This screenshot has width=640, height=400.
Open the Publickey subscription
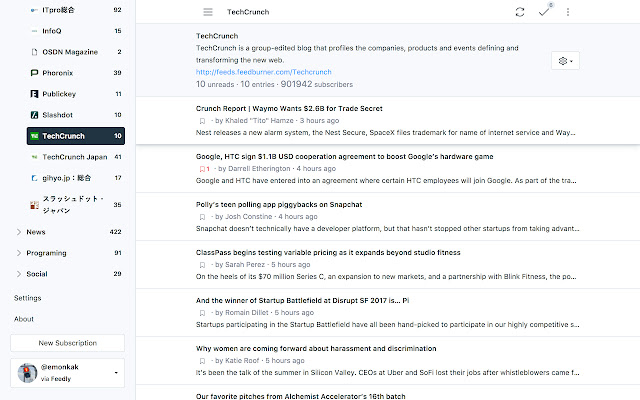[x=76, y=94]
